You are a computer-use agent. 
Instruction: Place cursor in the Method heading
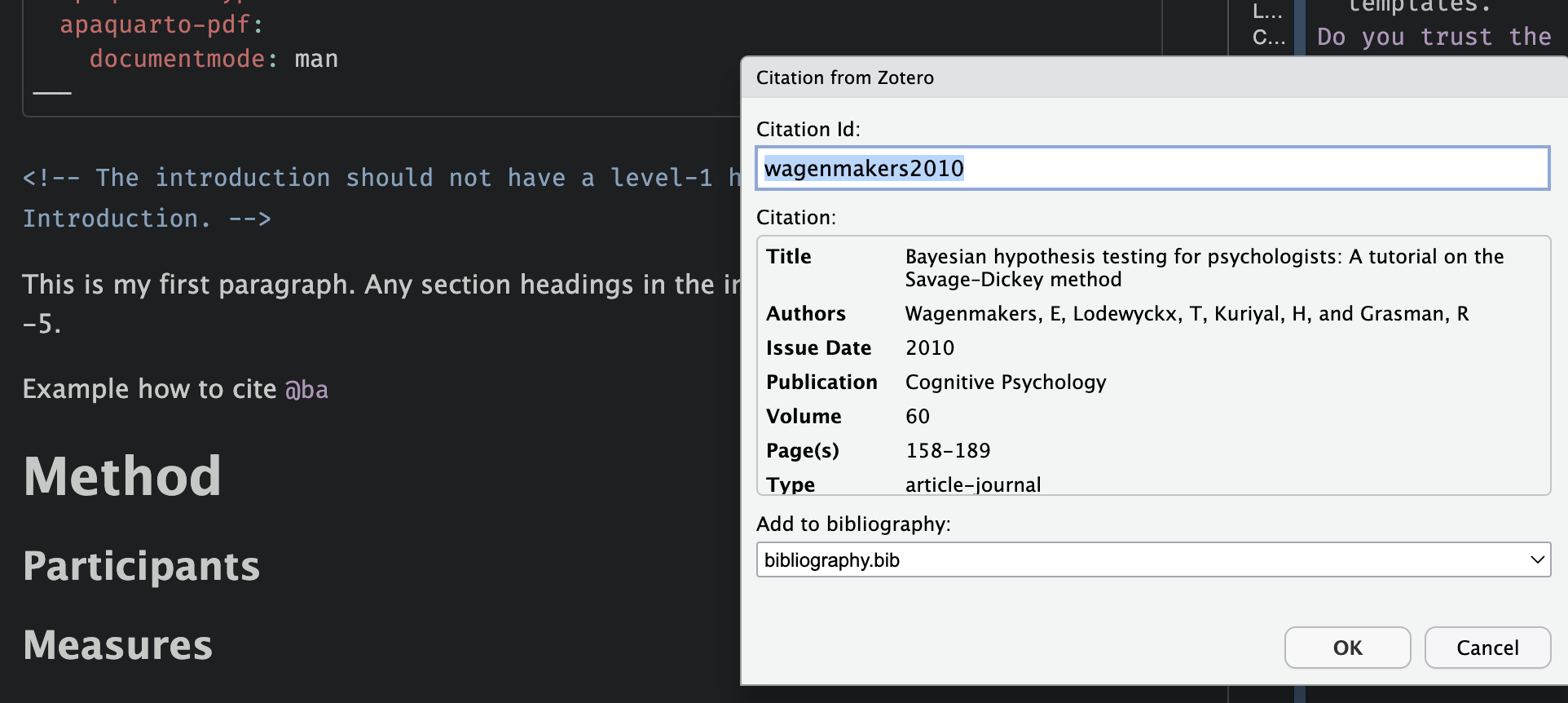pyautogui.click(x=122, y=476)
